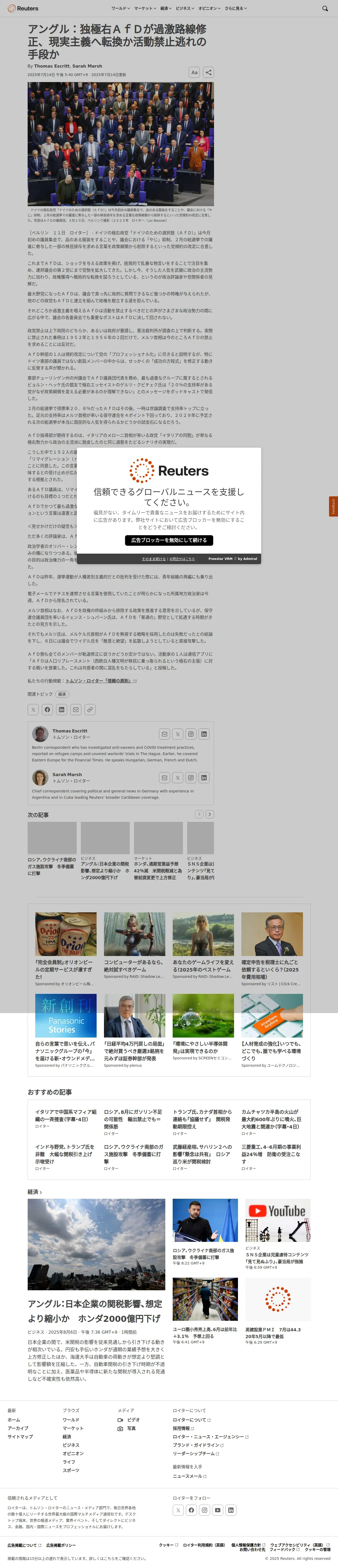Open footer link ニュースメール

190,1476
